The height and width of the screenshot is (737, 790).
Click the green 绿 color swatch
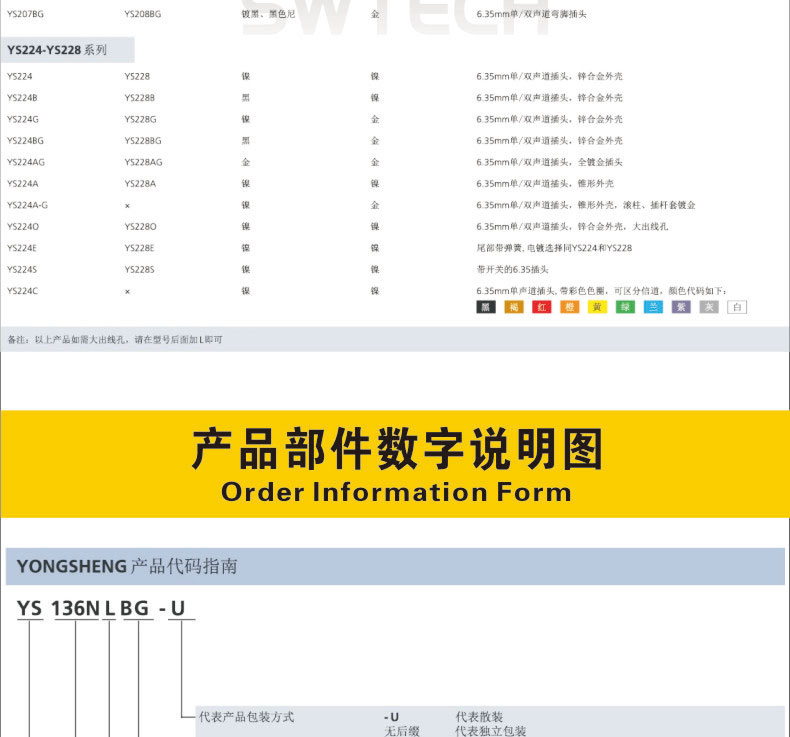point(625,307)
